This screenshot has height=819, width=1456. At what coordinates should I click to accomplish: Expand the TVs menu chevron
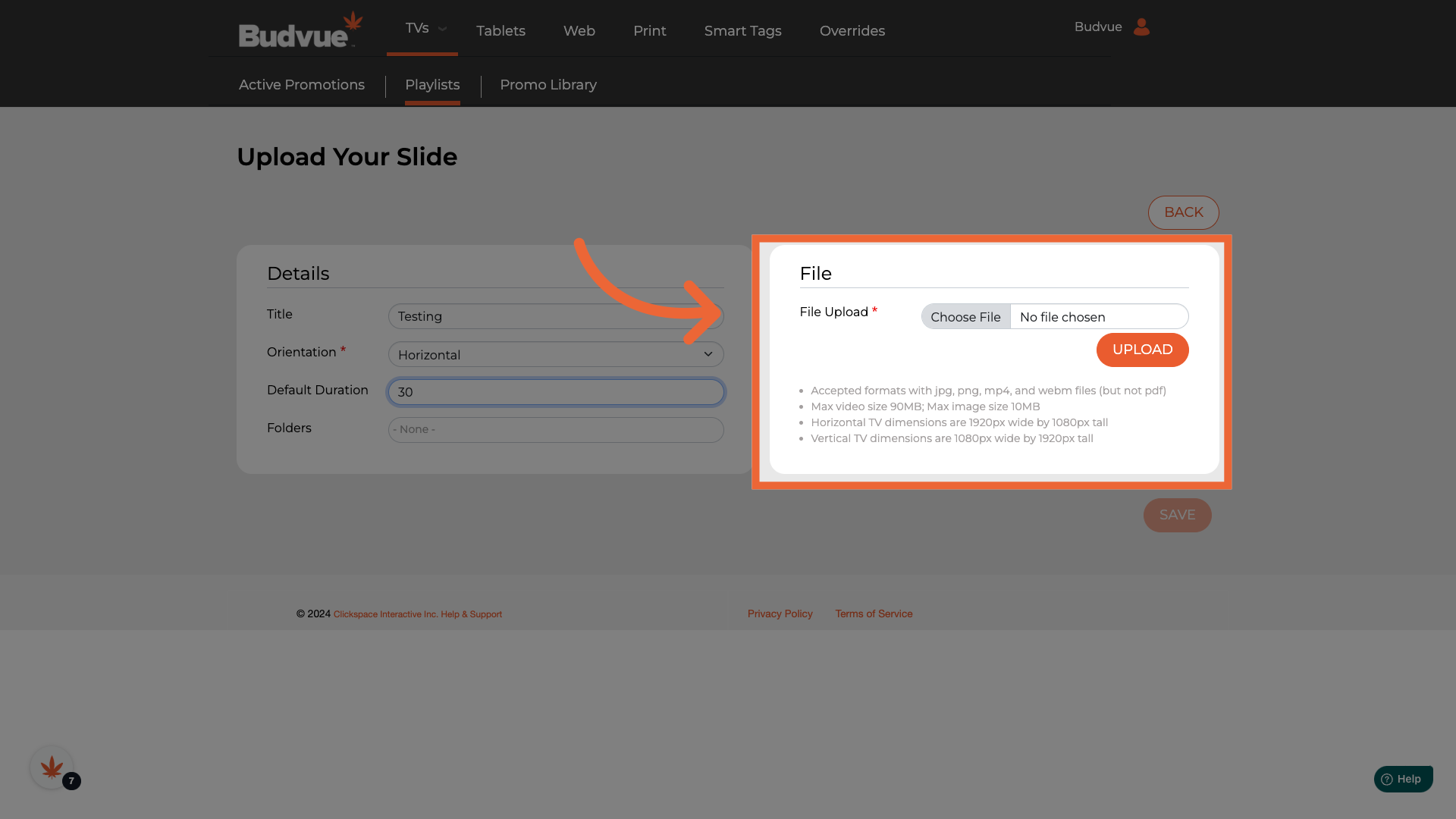click(x=442, y=29)
